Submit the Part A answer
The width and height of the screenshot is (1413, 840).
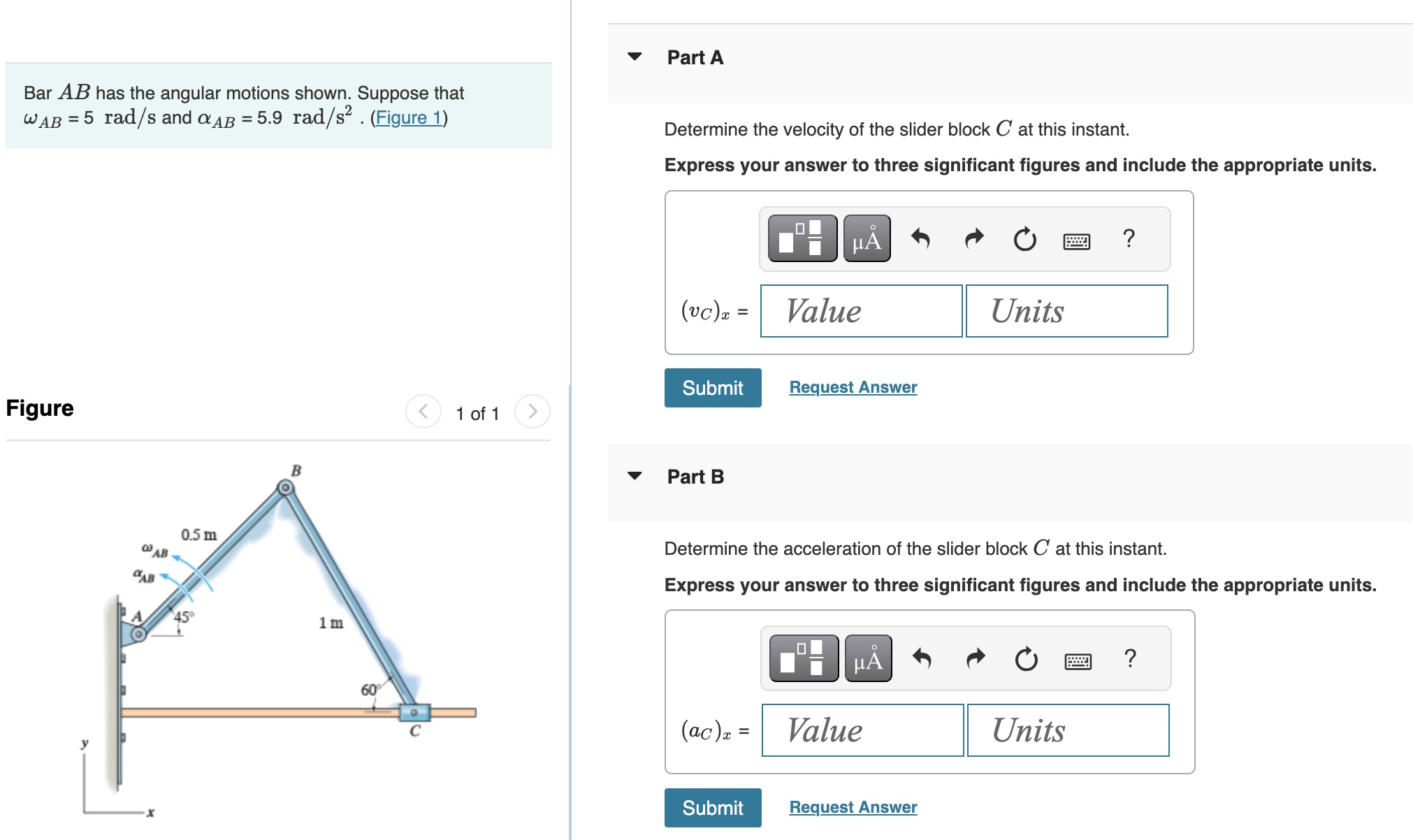coord(712,387)
